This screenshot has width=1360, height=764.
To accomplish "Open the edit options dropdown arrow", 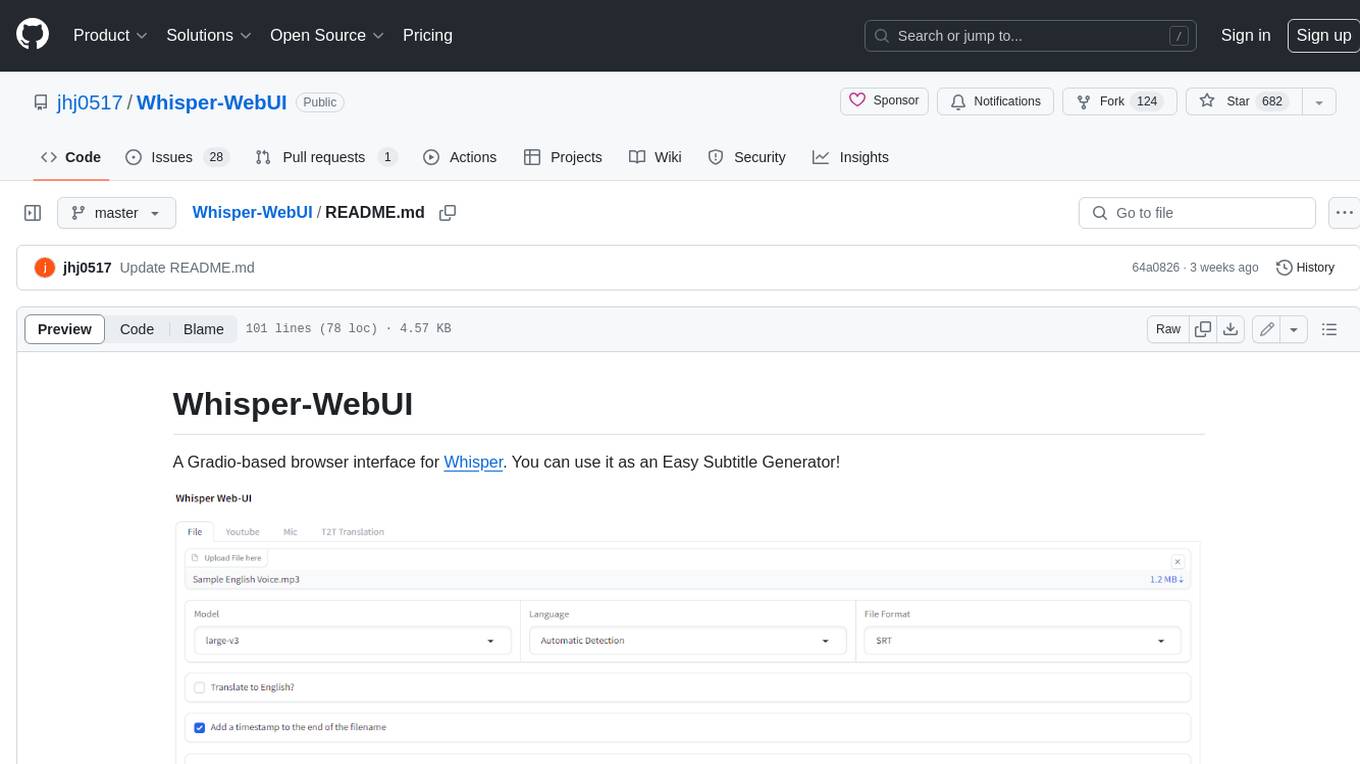I will [1294, 329].
